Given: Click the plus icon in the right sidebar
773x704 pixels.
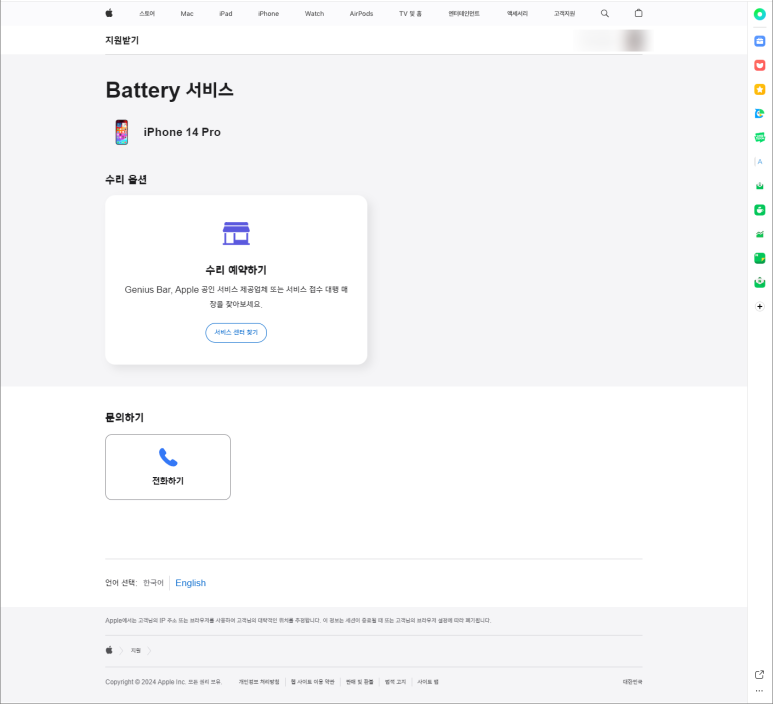Looking at the screenshot, I should 760,306.
